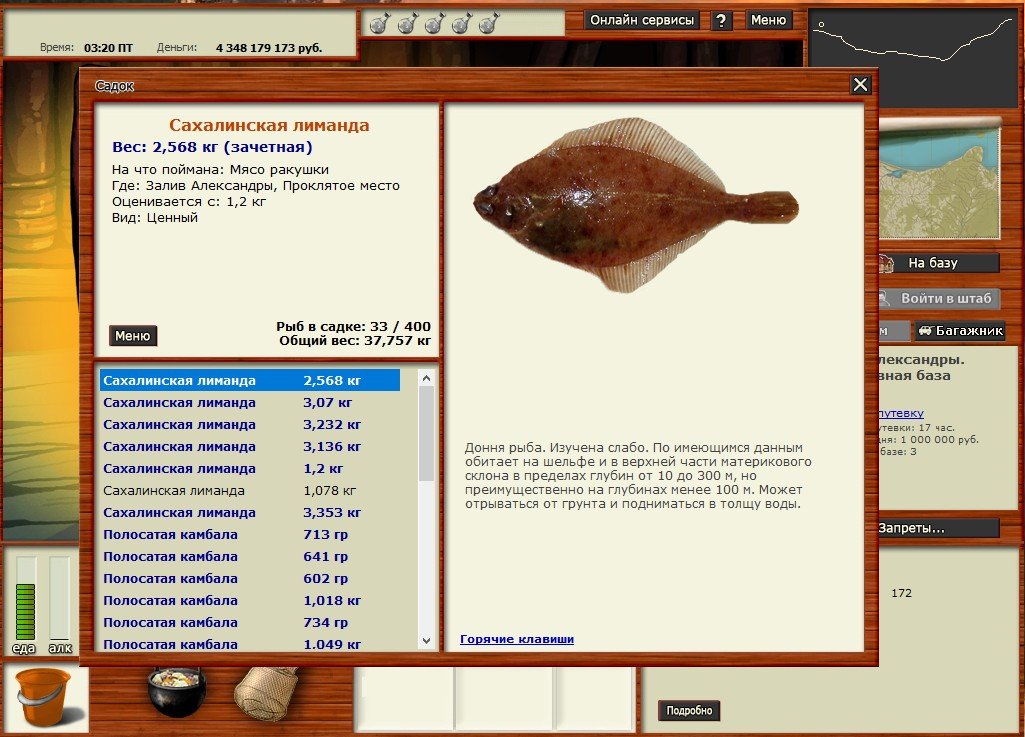Click the first flask icon in top bar
This screenshot has height=737, width=1025.
(x=379, y=24)
